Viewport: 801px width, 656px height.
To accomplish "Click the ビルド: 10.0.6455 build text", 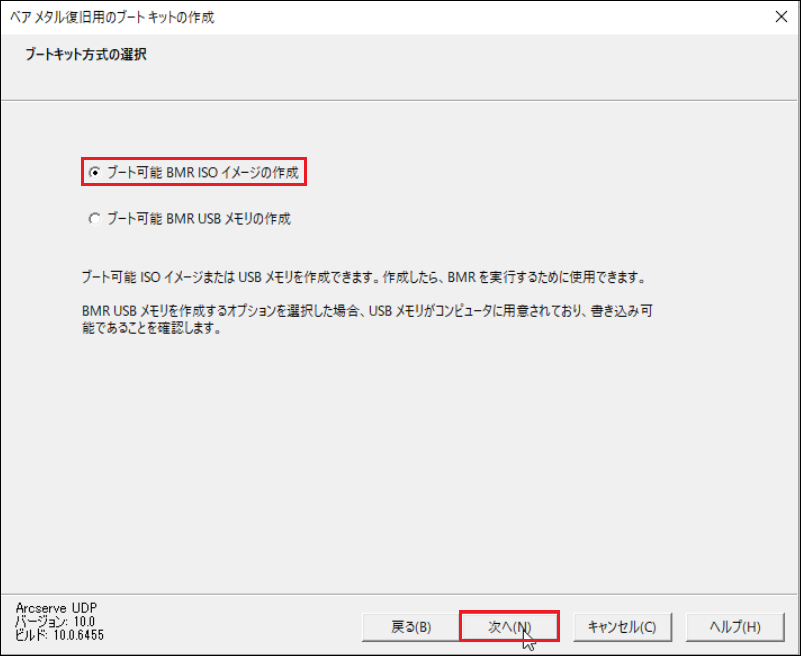I will 59,635.
